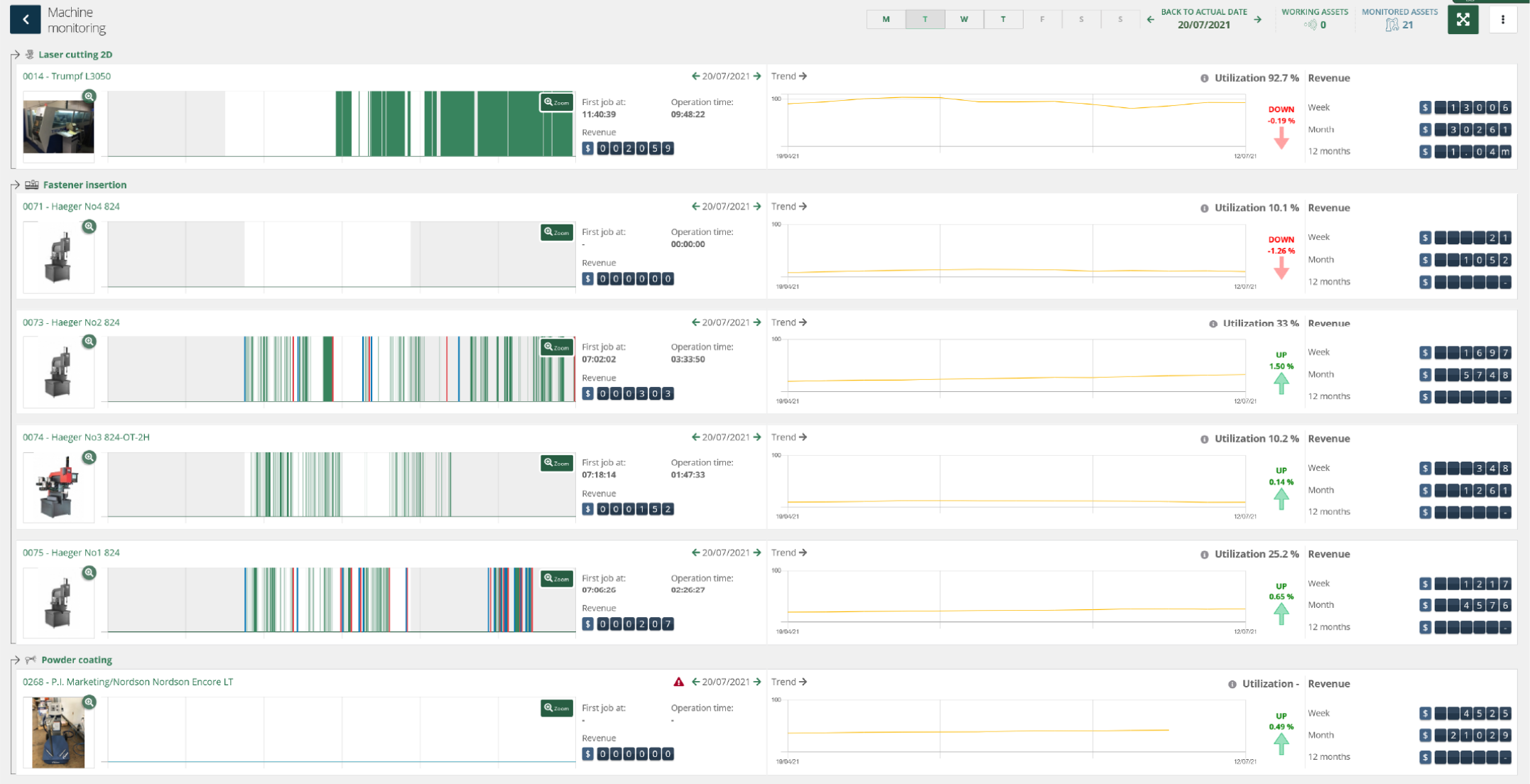1530x784 pixels.
Task: Go to next date for Haeger No1 824
Action: [757, 552]
